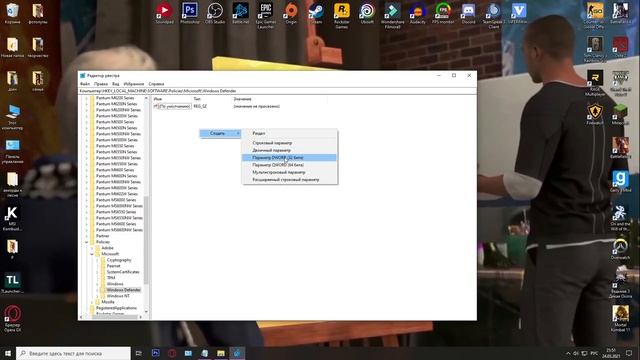
Task: Choose Параметр DWORD (32 бита) from submenu
Action: click(x=289, y=158)
